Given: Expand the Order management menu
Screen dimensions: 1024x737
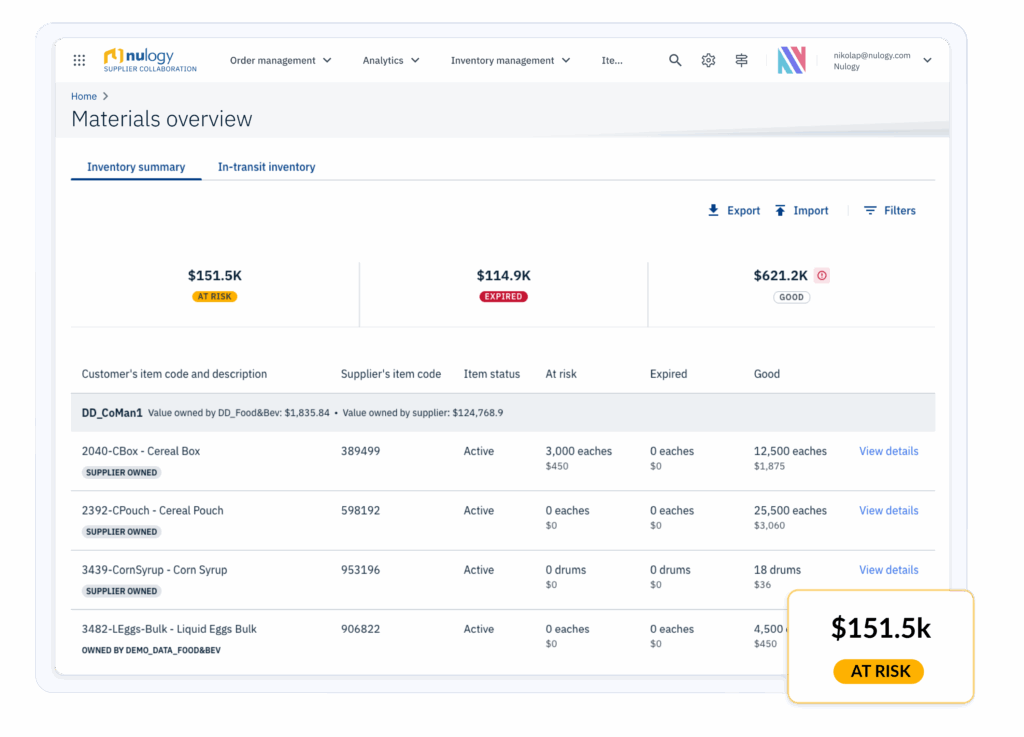Looking at the screenshot, I should (280, 61).
